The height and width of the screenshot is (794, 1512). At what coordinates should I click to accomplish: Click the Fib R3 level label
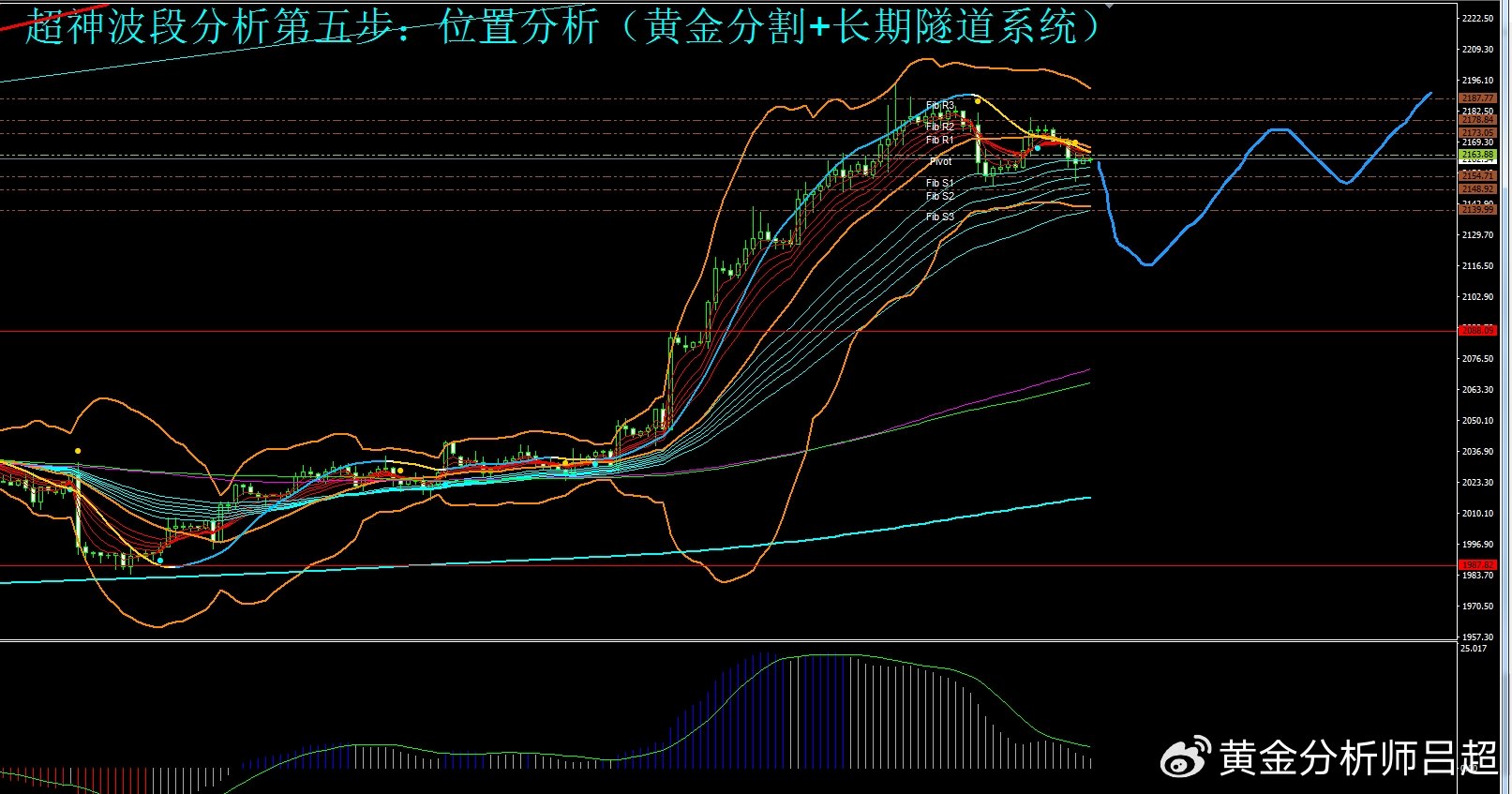[939, 106]
